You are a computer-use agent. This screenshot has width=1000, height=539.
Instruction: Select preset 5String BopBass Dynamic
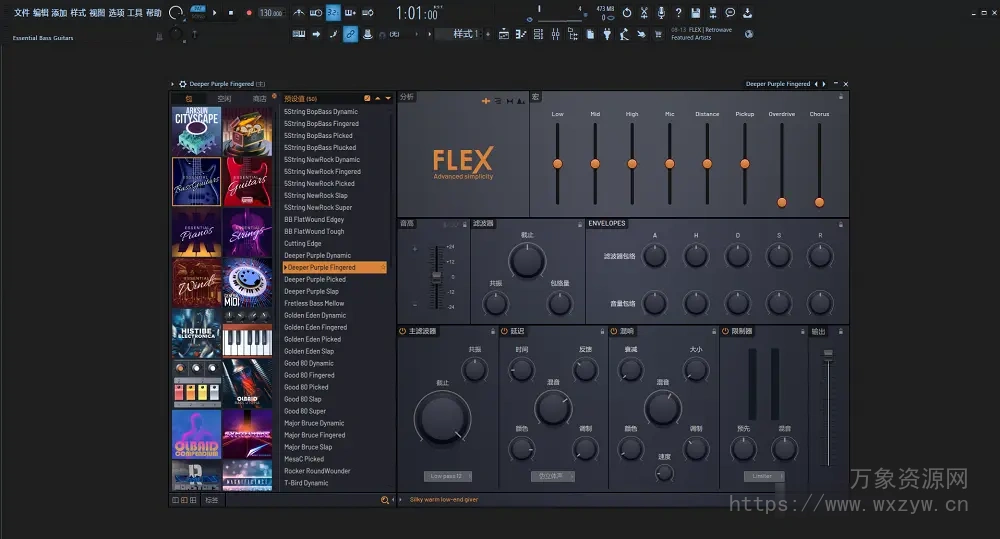[x=321, y=112]
